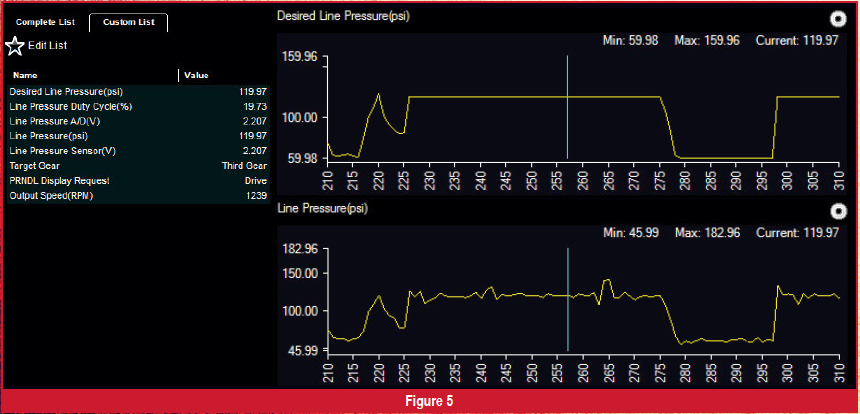Click the cursor line in Line Pressure graph
Screen dimensions: 860x414
pos(567,300)
